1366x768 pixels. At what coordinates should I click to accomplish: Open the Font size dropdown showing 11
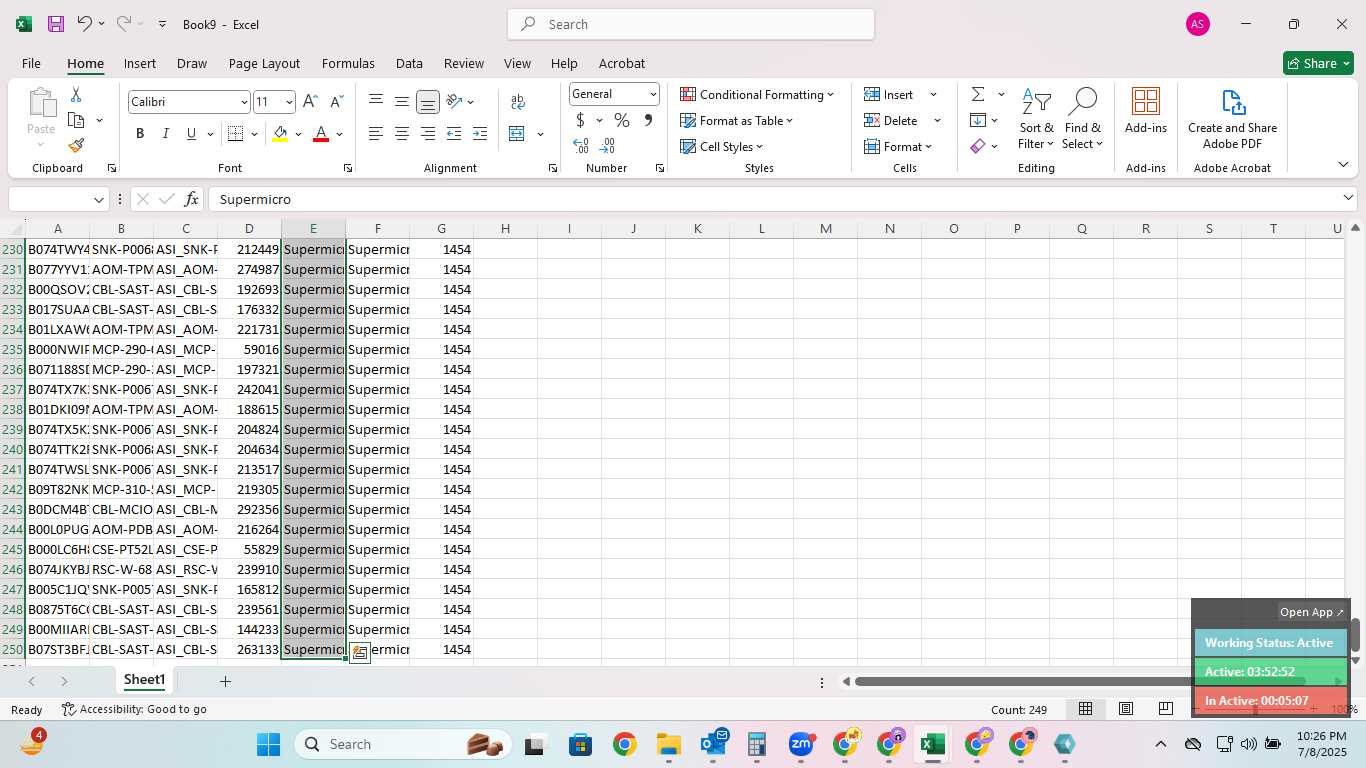point(289,102)
